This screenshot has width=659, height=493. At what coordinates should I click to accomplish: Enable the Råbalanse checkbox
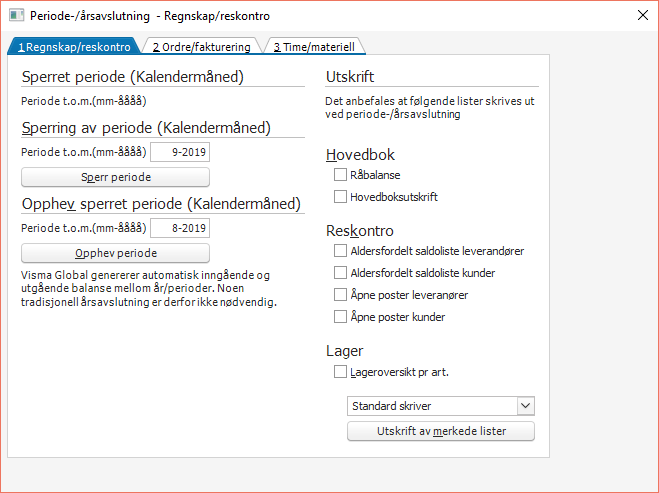click(x=341, y=175)
